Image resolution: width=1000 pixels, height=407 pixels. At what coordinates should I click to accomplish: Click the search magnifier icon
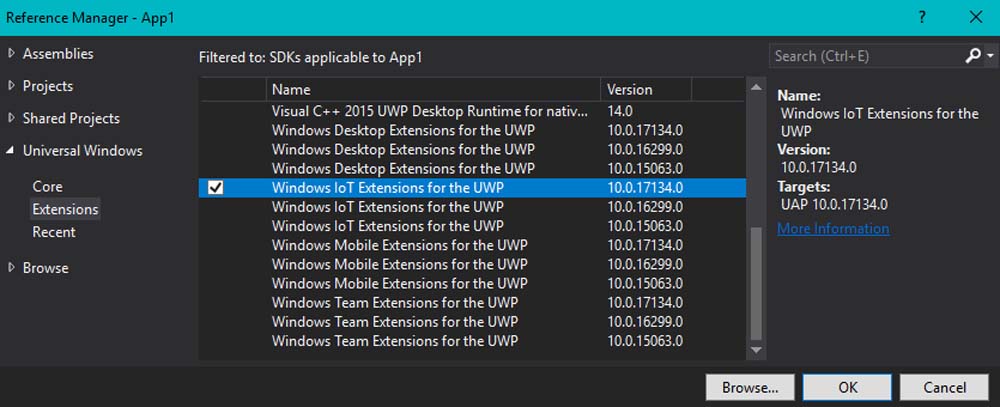point(973,56)
